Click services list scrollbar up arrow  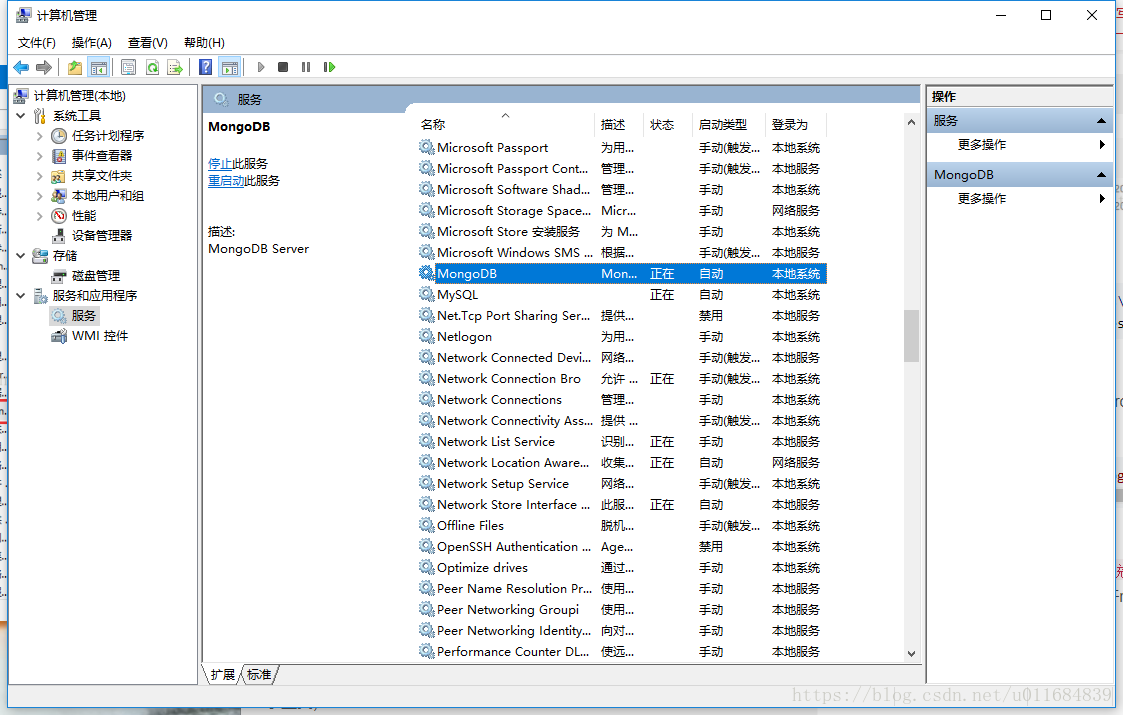[x=911, y=123]
